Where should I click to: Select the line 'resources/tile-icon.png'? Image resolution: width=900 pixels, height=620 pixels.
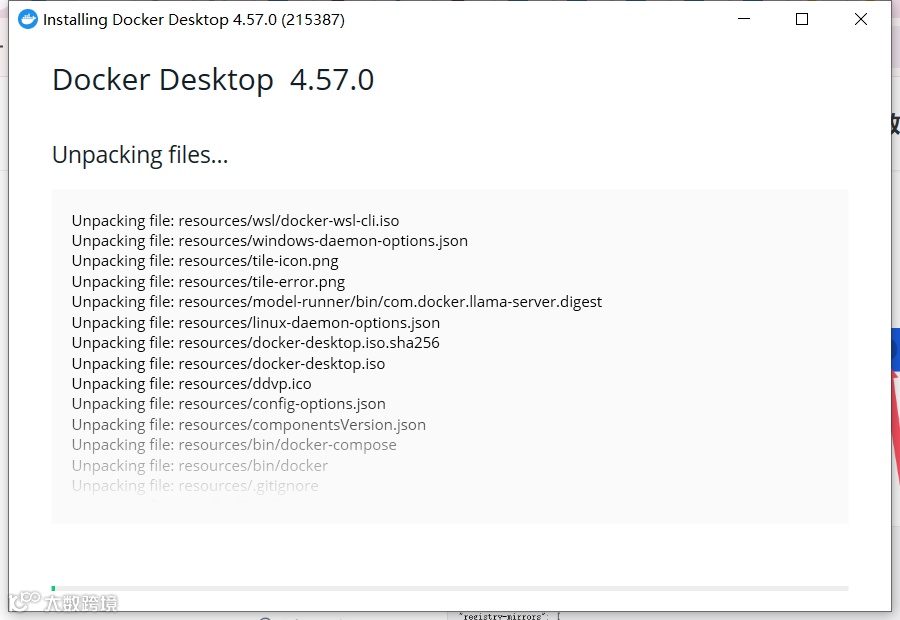pos(205,261)
